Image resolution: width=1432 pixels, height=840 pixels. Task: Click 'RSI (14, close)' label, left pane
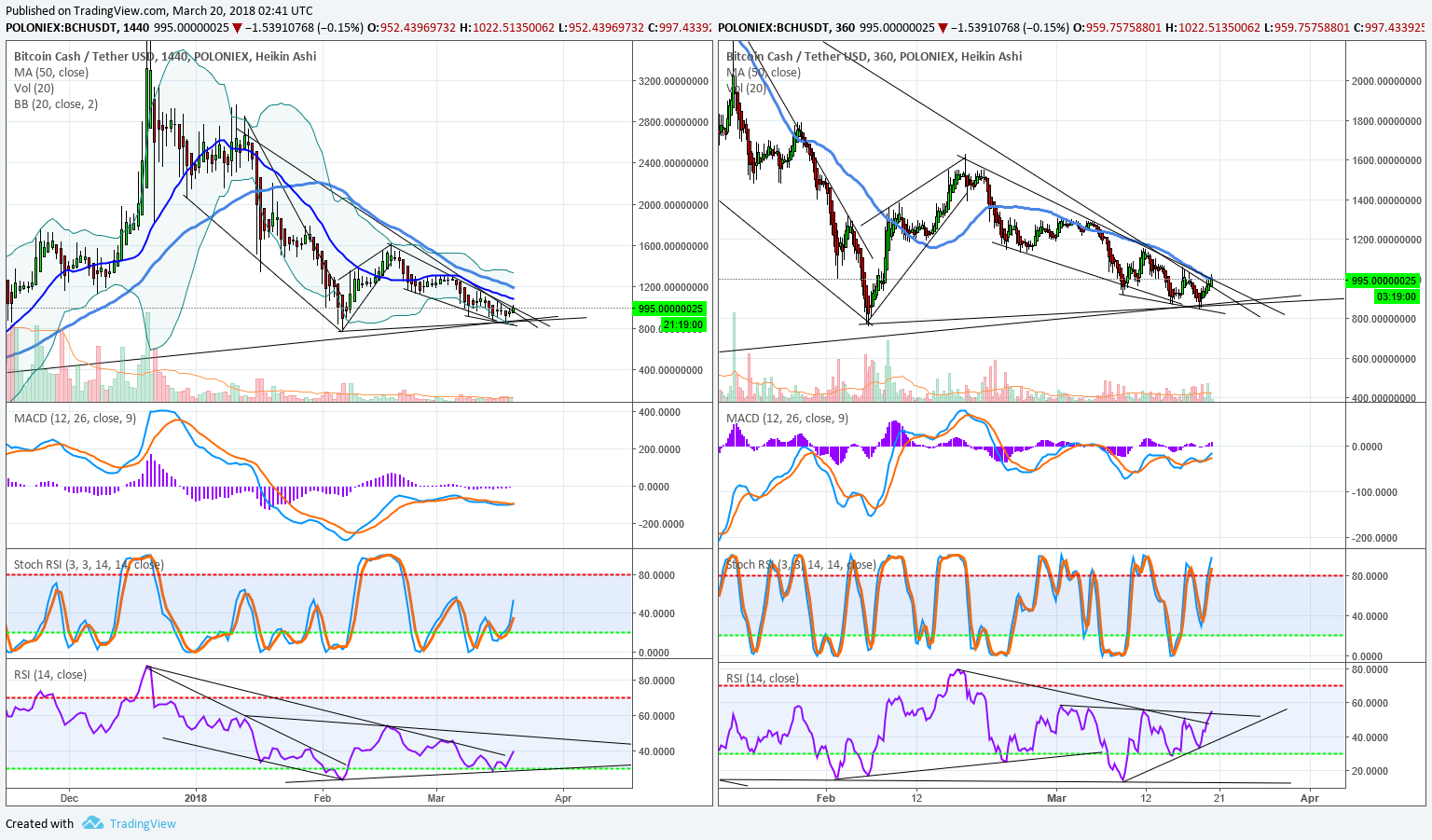pos(50,674)
